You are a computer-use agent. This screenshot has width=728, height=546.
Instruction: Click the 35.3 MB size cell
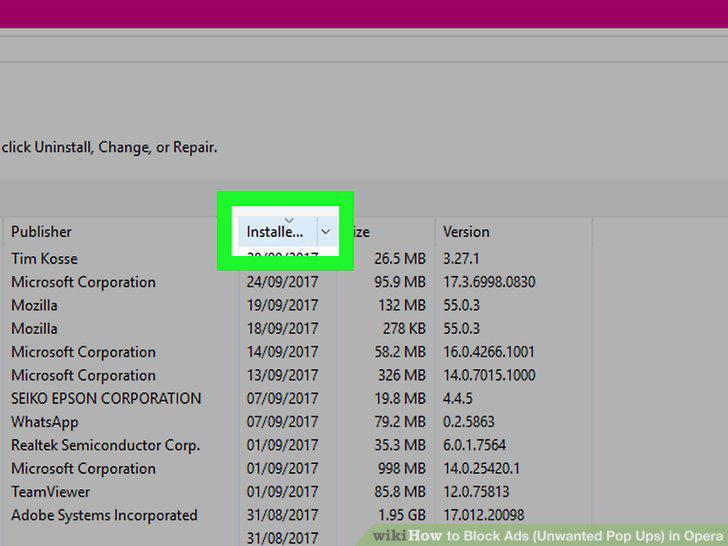point(400,445)
